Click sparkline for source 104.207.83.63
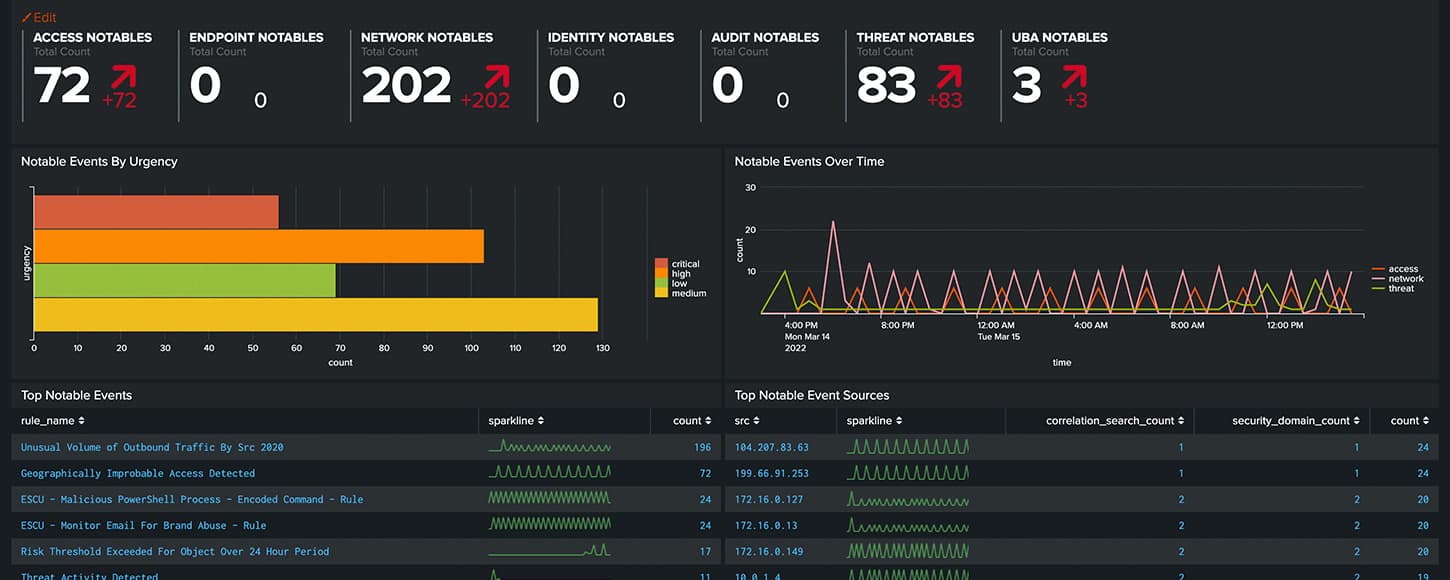1450x580 pixels. tap(908, 446)
